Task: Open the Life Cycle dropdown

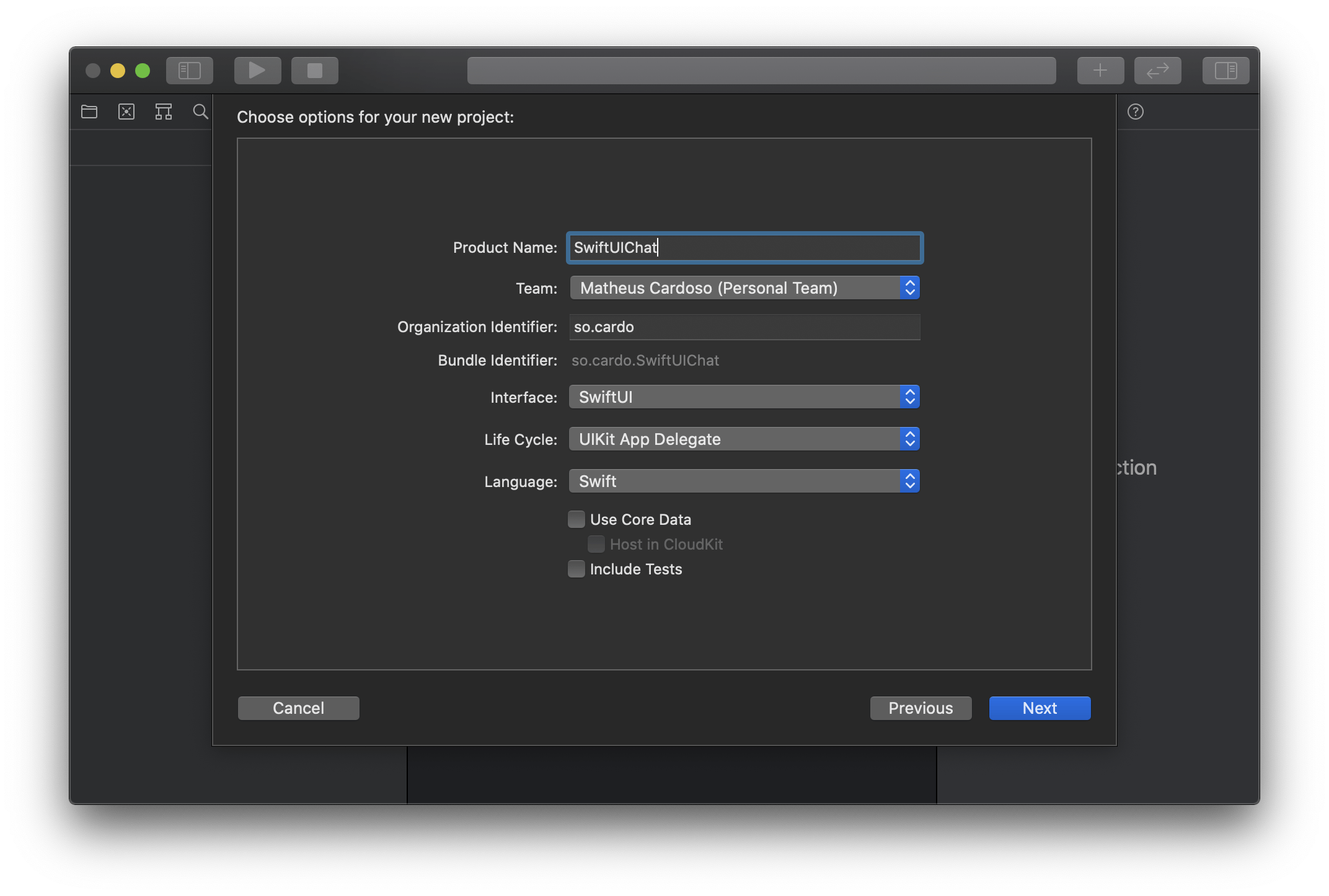Action: [x=744, y=439]
